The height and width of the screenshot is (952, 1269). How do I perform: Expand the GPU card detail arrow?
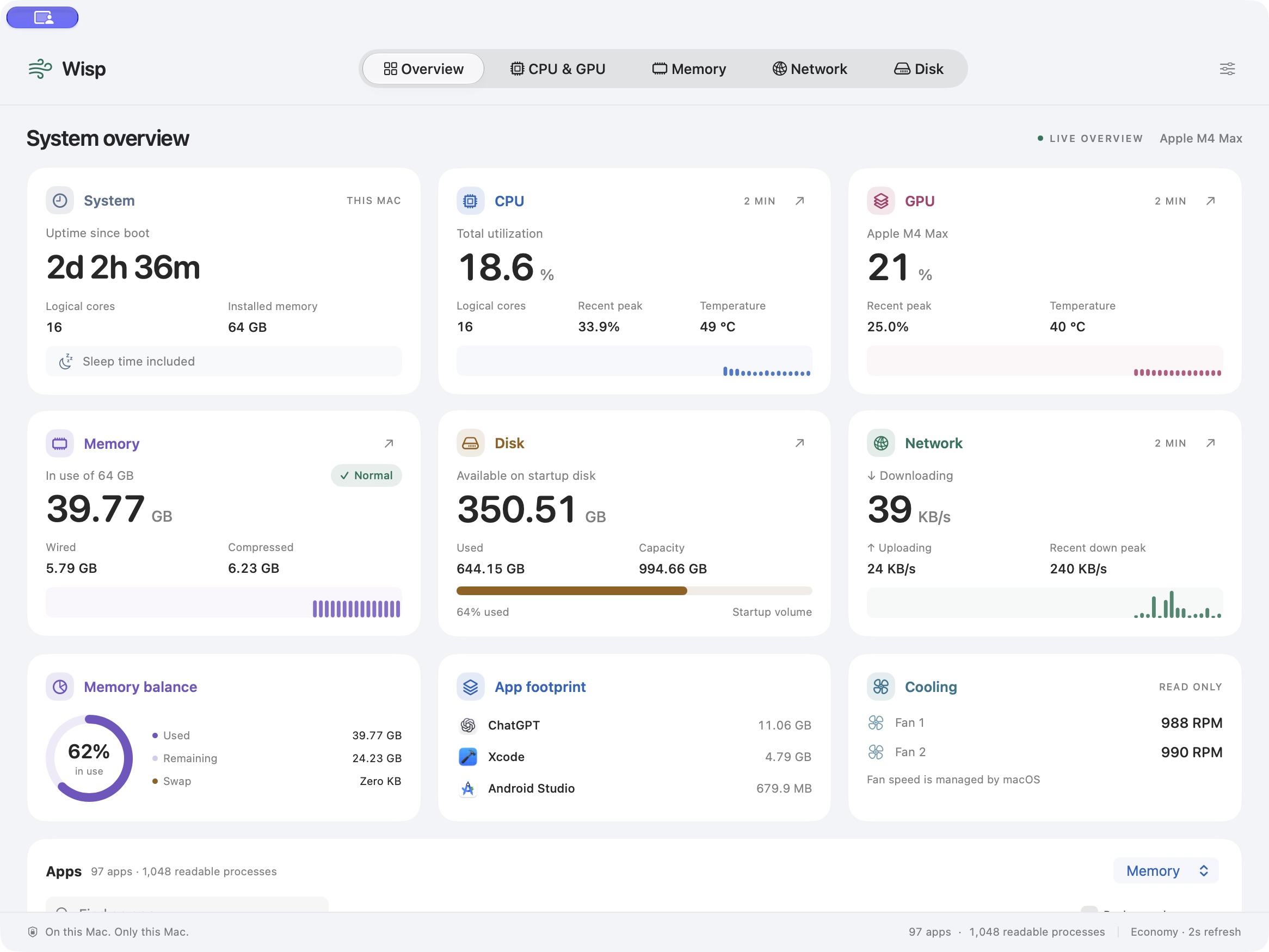pos(1210,201)
